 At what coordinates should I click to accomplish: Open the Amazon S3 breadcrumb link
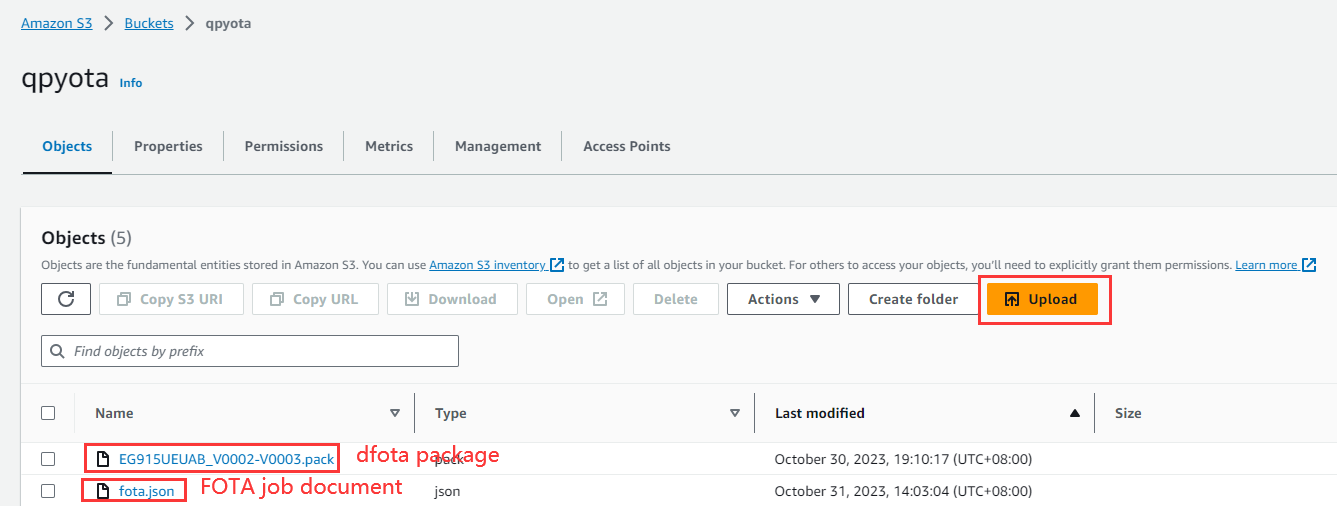tap(57, 23)
